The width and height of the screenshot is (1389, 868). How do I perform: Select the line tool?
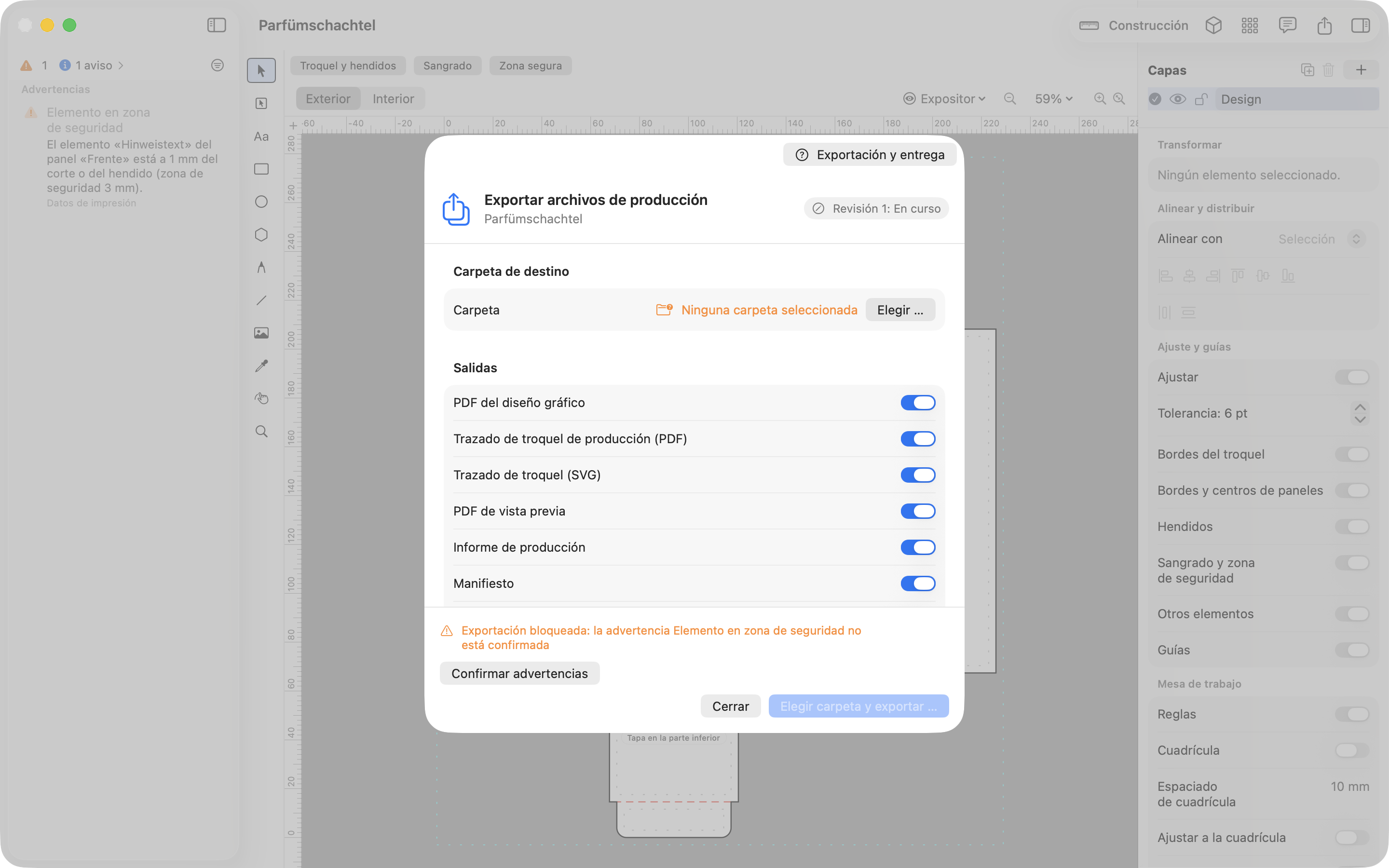[x=261, y=300]
